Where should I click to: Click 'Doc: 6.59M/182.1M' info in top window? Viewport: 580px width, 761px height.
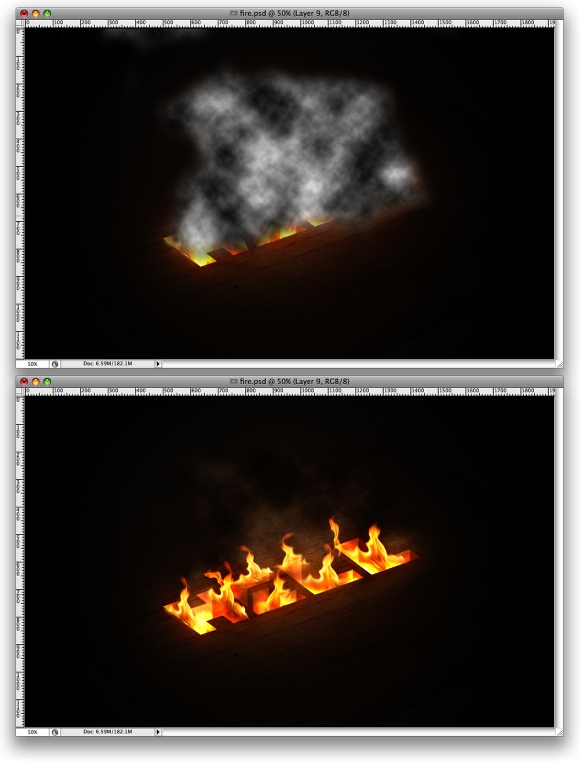(107, 364)
